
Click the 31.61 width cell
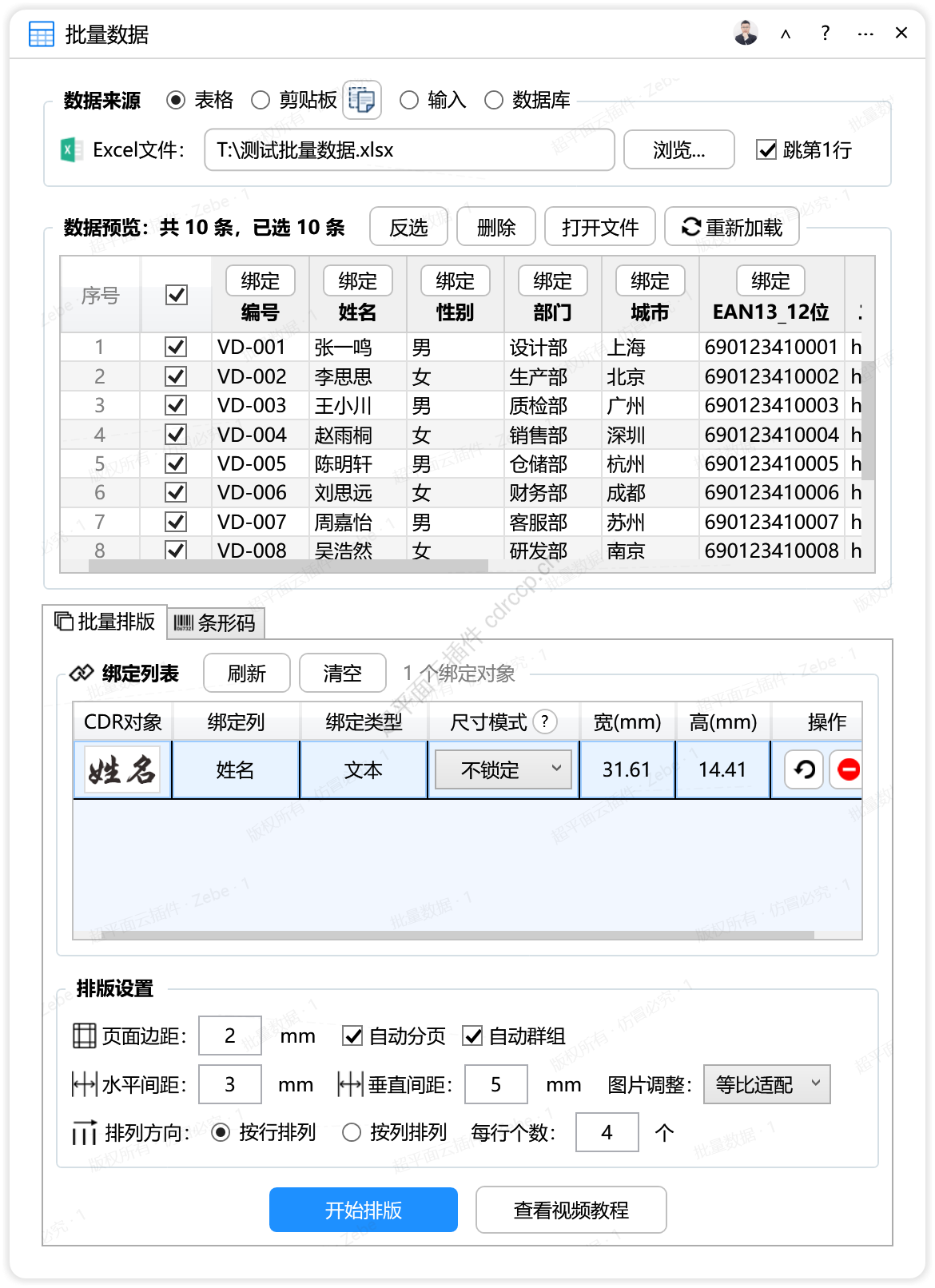click(627, 769)
